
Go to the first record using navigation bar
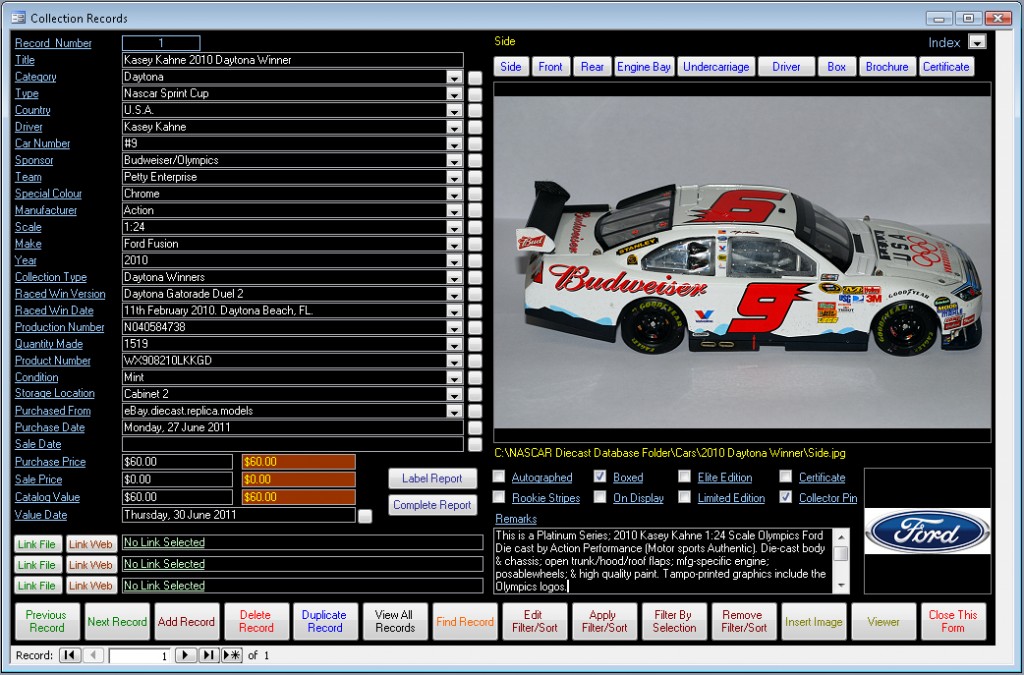pos(69,655)
